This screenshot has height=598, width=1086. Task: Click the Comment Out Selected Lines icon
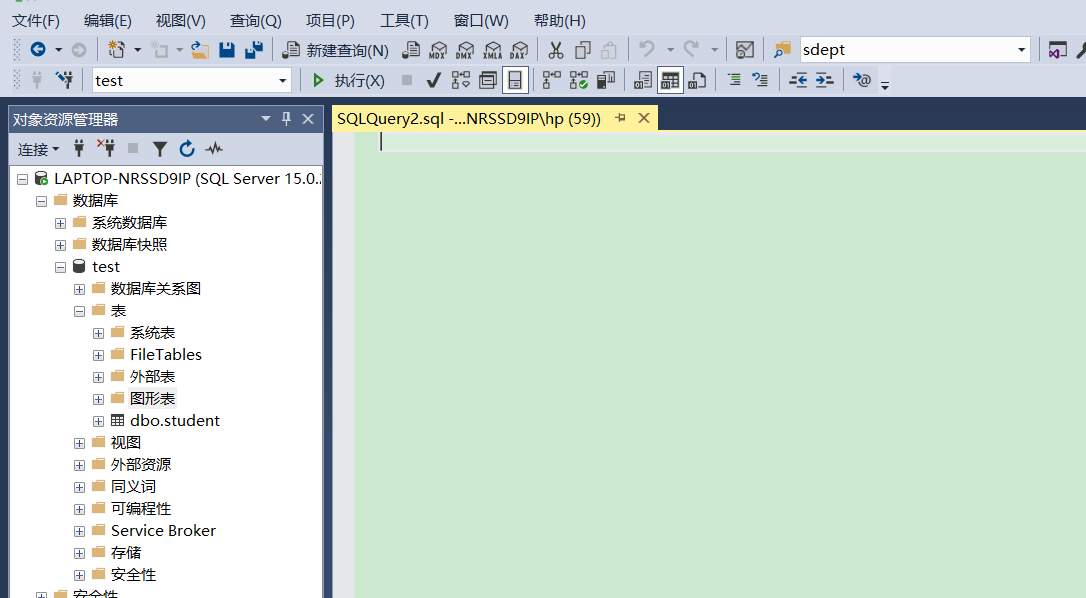pyautogui.click(x=734, y=80)
